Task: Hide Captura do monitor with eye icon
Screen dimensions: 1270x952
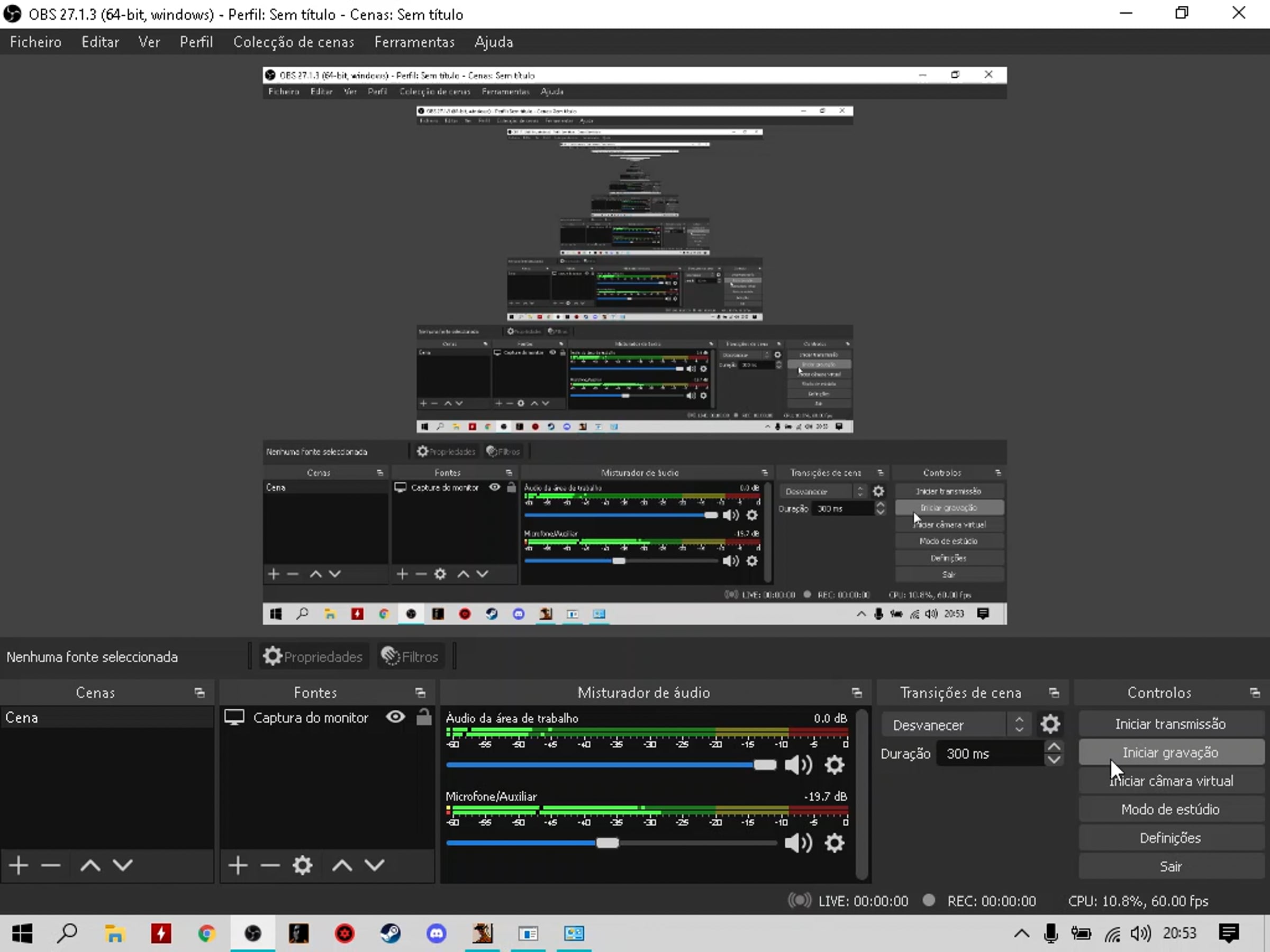Action: 396,717
